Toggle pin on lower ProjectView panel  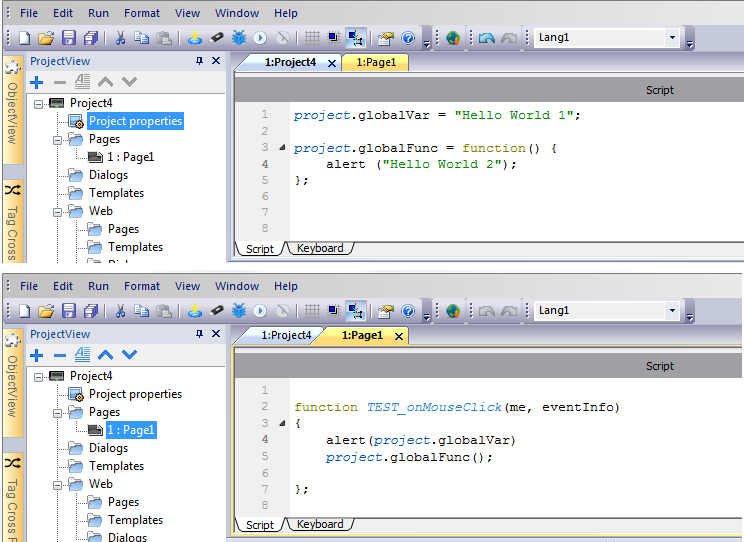(x=199, y=335)
